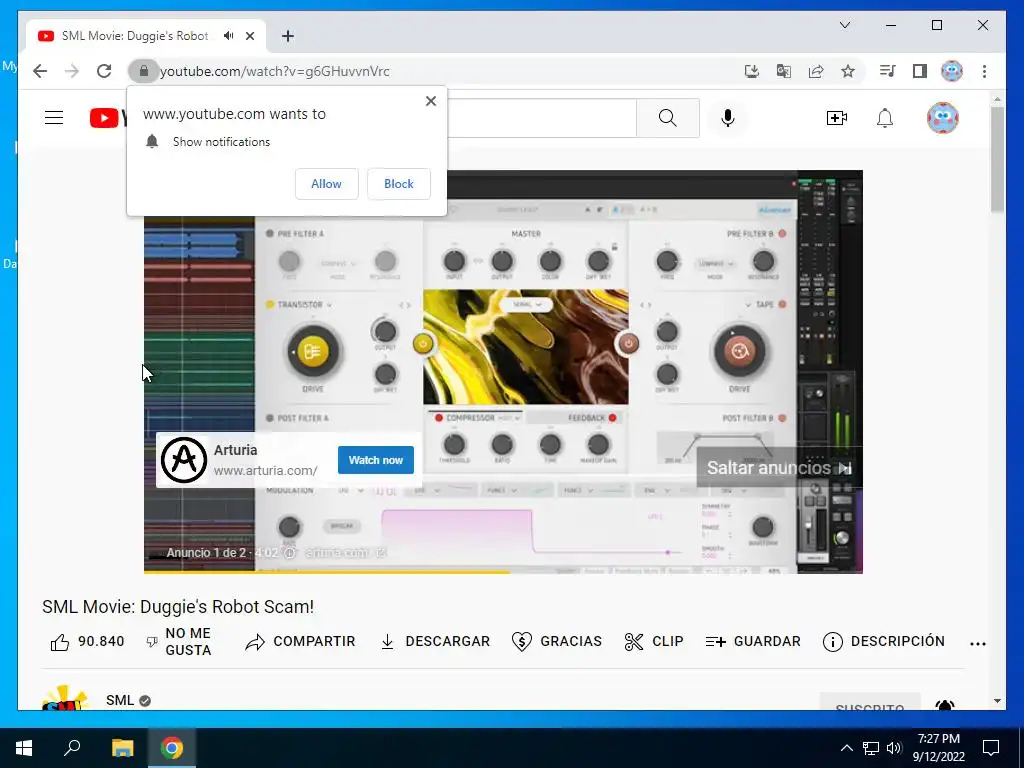Open Chrome profile avatar in toolbar
Viewport: 1024px width, 768px height.
pyautogui.click(x=952, y=71)
